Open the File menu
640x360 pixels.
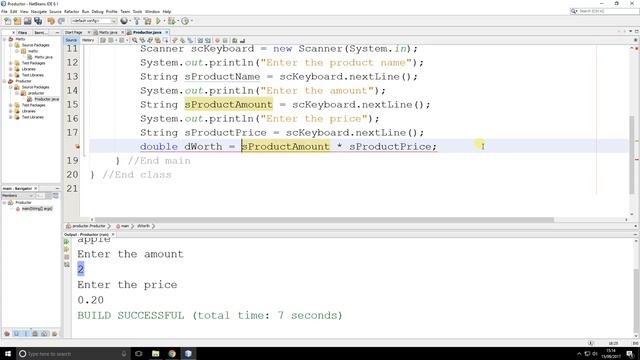[4, 11]
